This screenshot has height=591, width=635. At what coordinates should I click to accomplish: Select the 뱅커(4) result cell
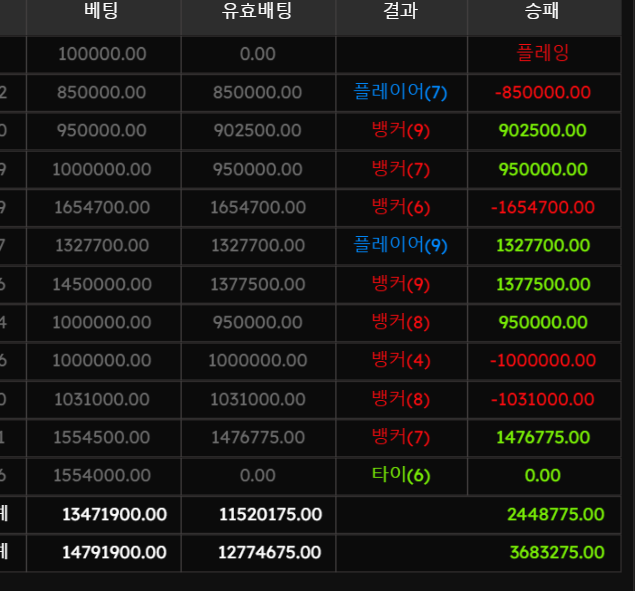click(x=400, y=360)
